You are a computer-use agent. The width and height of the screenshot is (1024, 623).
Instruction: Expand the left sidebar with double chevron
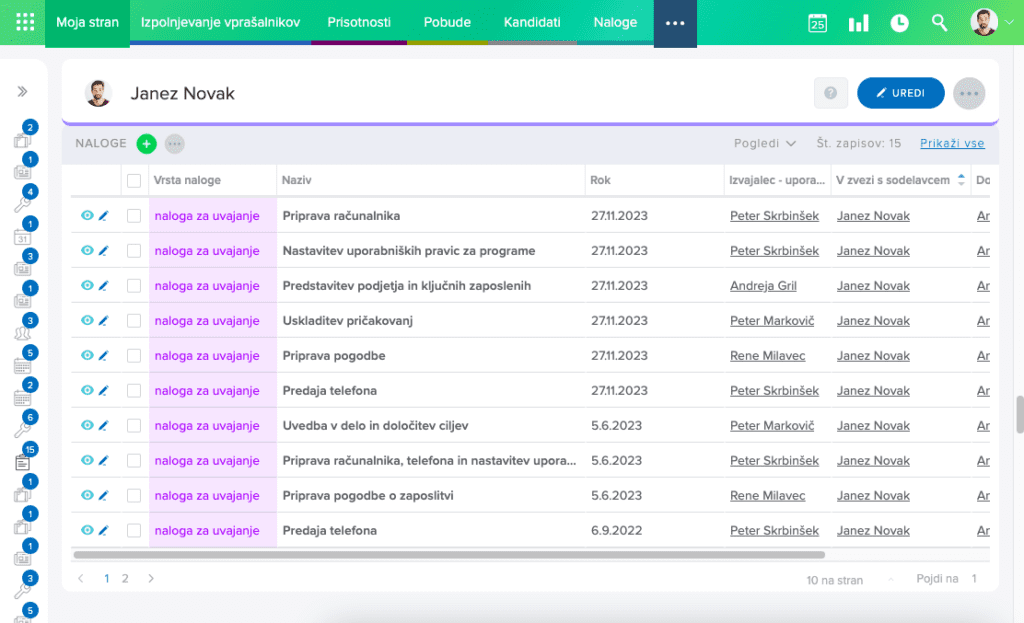(22, 92)
